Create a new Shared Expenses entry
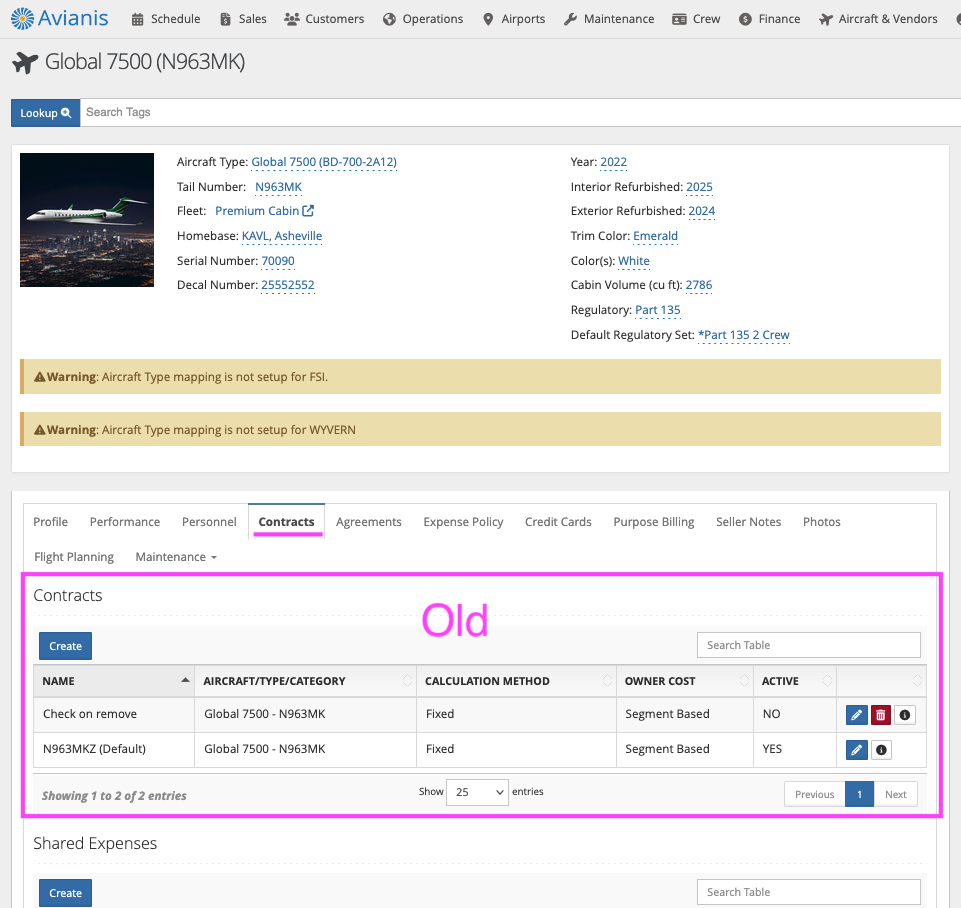This screenshot has width=961, height=908. (66, 893)
